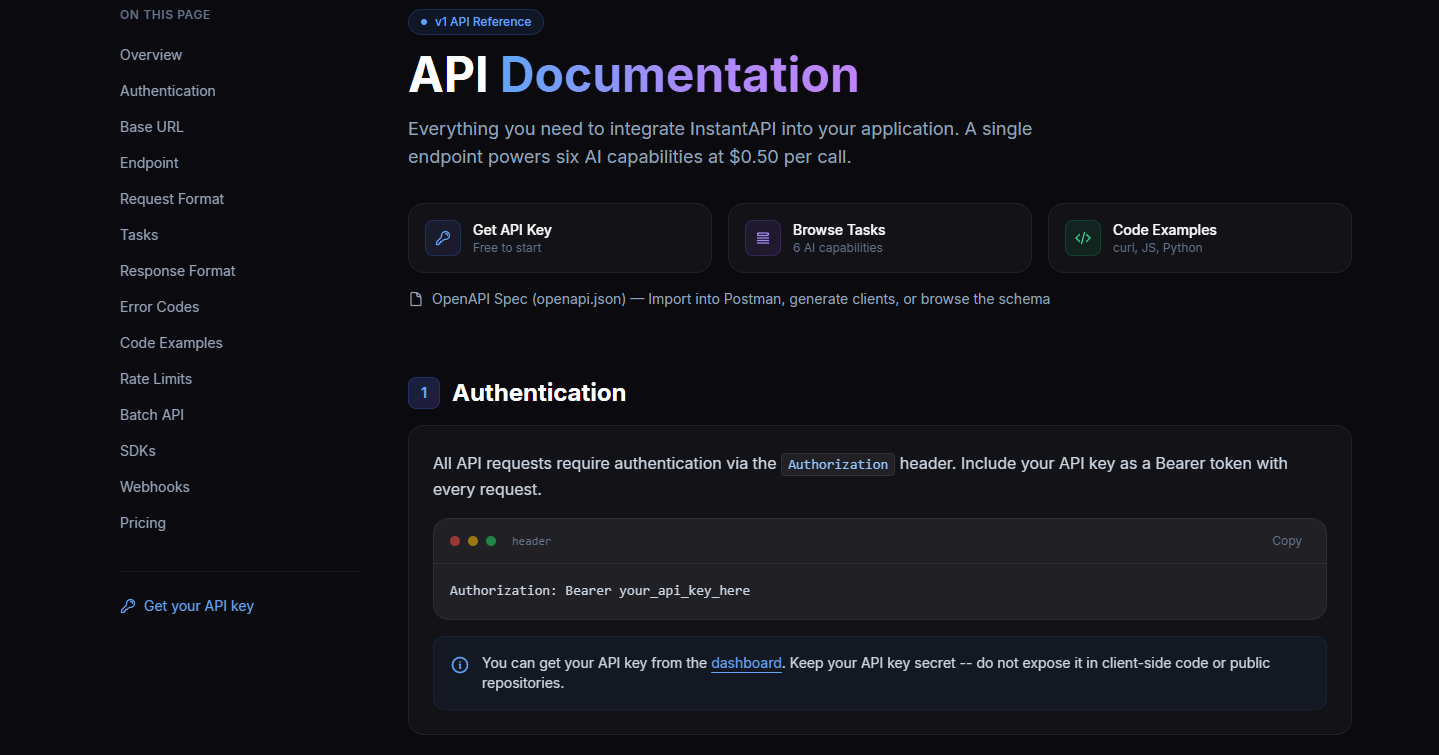Select Endpoint in the sidebar navigation
Viewport: 1439px width, 755px height.
click(x=149, y=163)
